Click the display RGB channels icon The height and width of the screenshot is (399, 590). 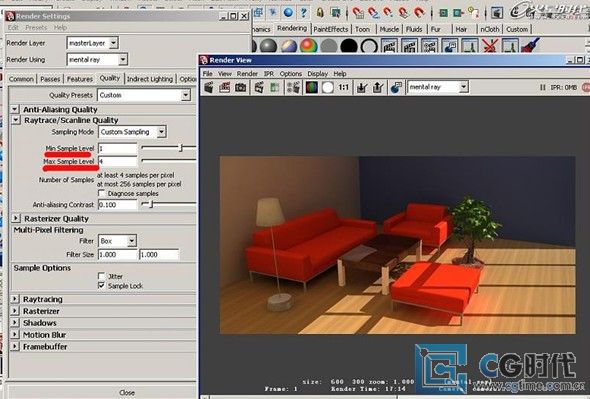coord(311,87)
